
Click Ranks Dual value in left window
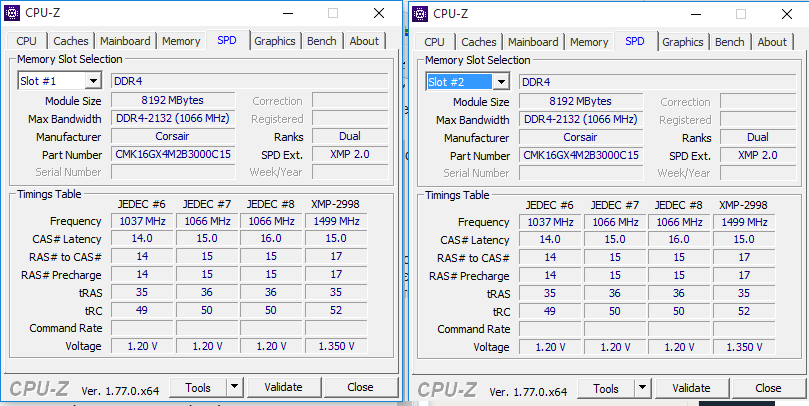(x=350, y=136)
